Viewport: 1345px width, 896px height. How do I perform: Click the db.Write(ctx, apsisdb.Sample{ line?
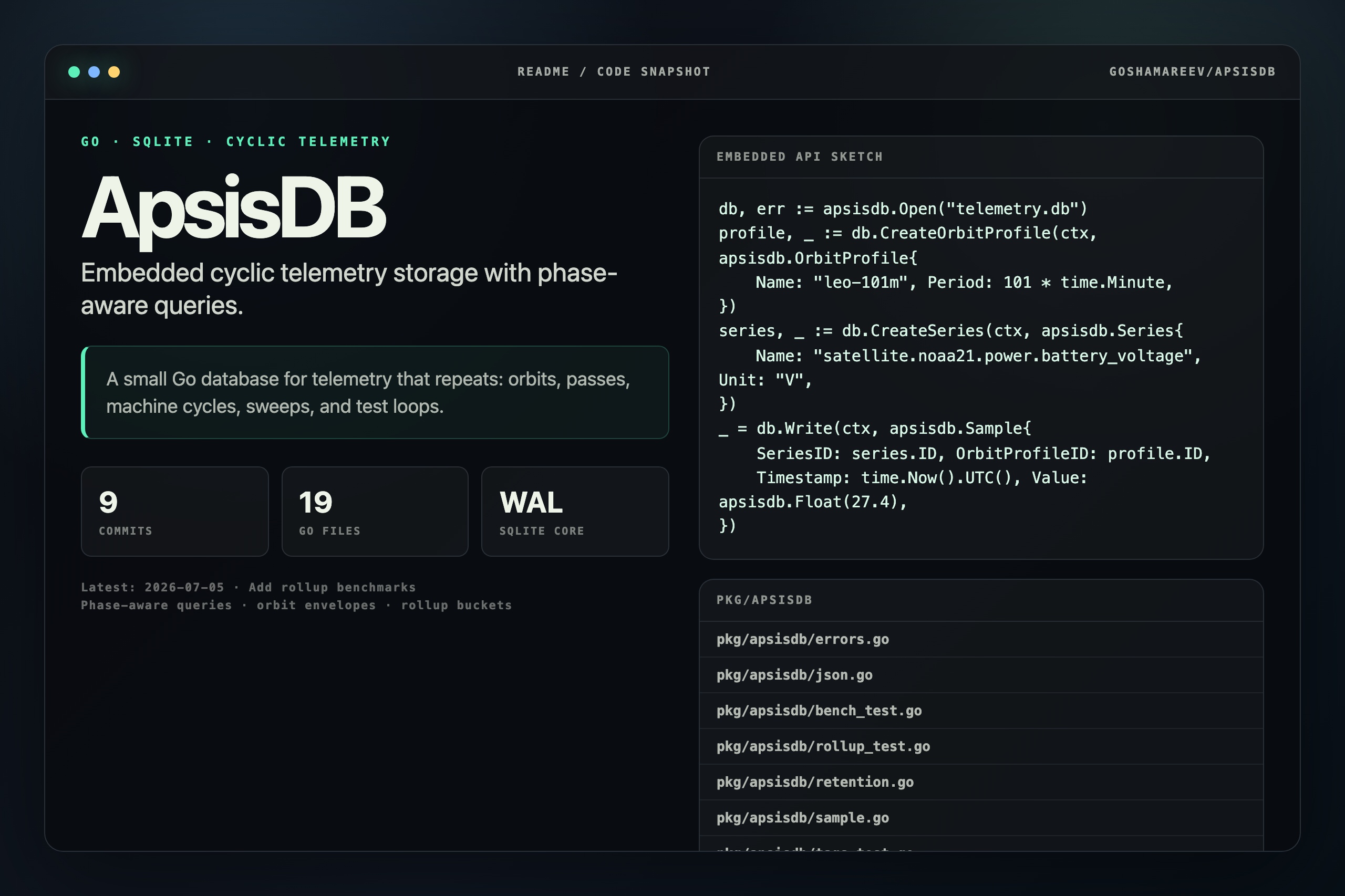875,429
